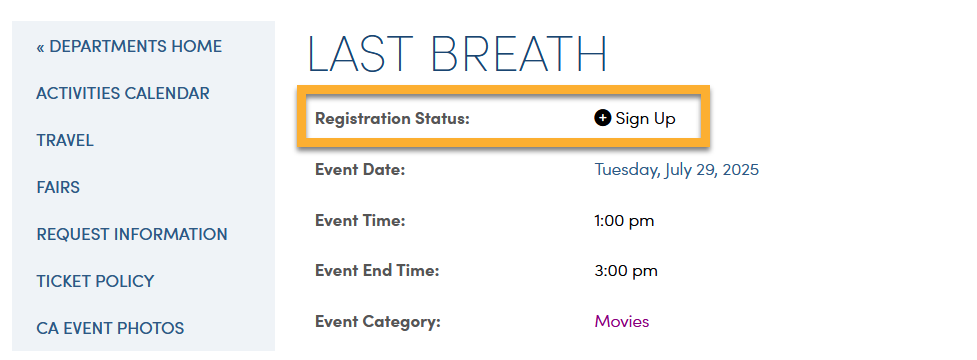Screen dimensions: 977x360
Task: Click the black plus icon beside Sign Up
Action: point(603,118)
